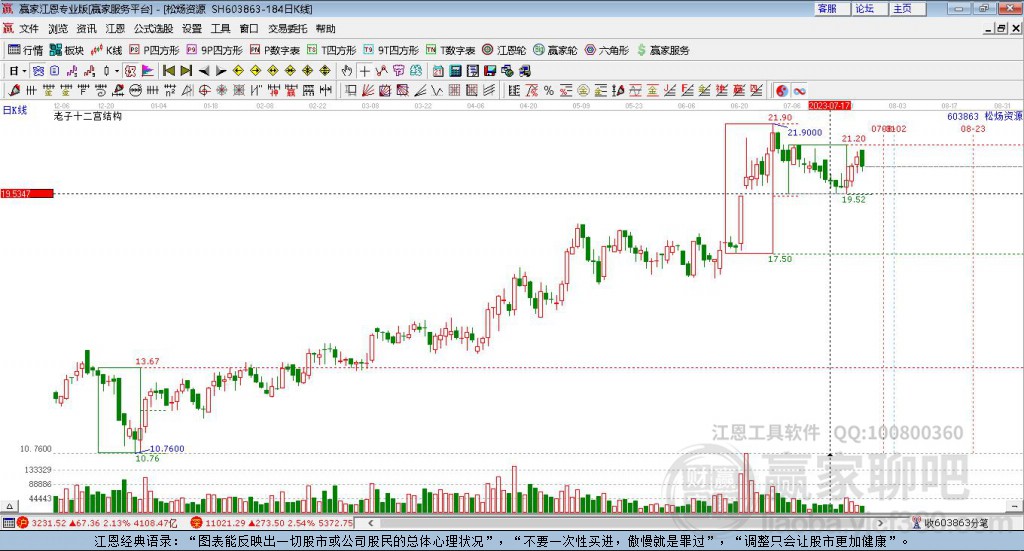1024x551 pixels.
Task: Click the percent sign tool icon
Action: [549, 91]
